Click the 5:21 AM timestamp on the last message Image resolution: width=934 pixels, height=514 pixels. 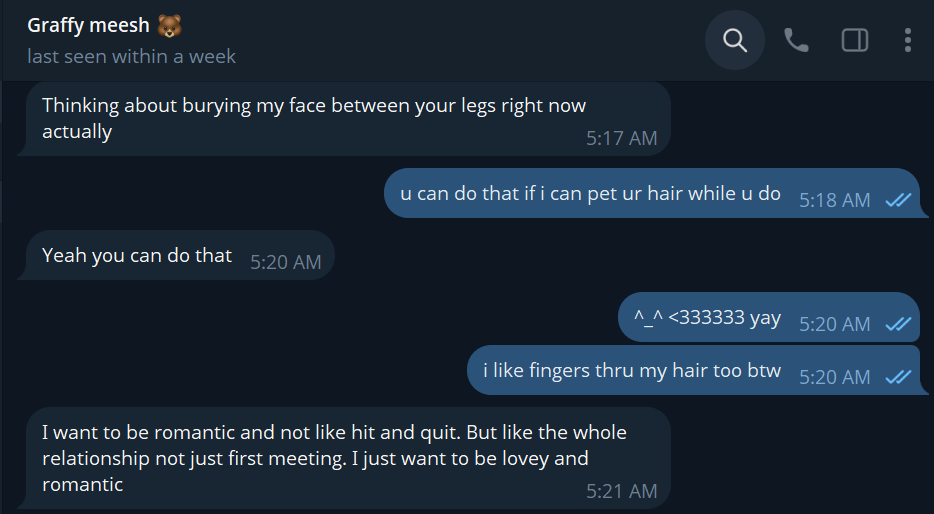pyautogui.click(x=621, y=491)
